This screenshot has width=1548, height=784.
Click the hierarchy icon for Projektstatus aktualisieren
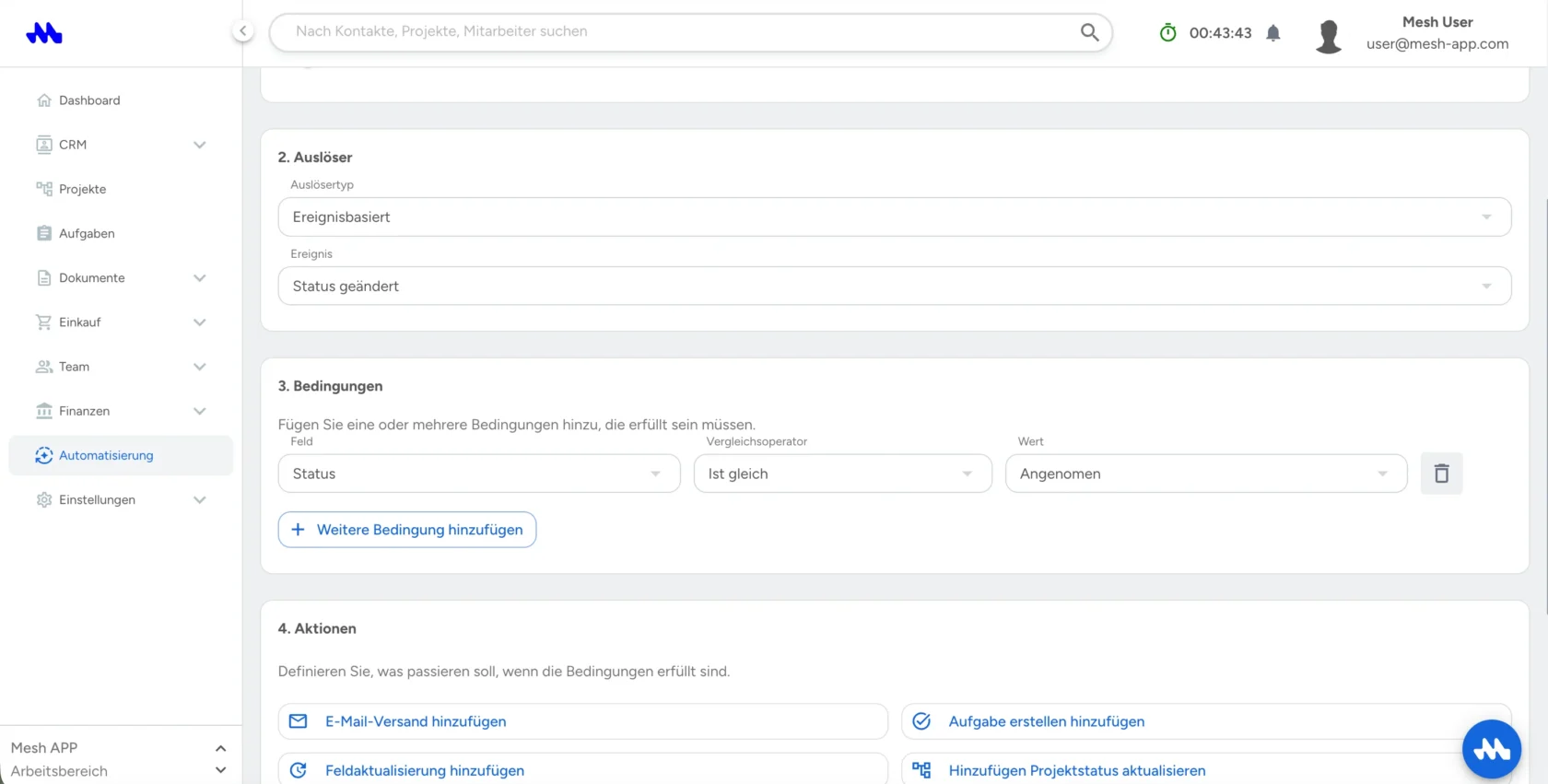(x=921, y=770)
